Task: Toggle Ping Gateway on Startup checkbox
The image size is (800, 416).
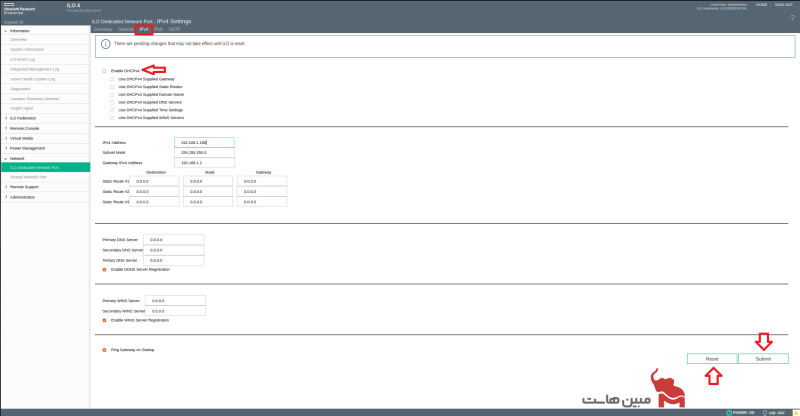Action: (105, 350)
